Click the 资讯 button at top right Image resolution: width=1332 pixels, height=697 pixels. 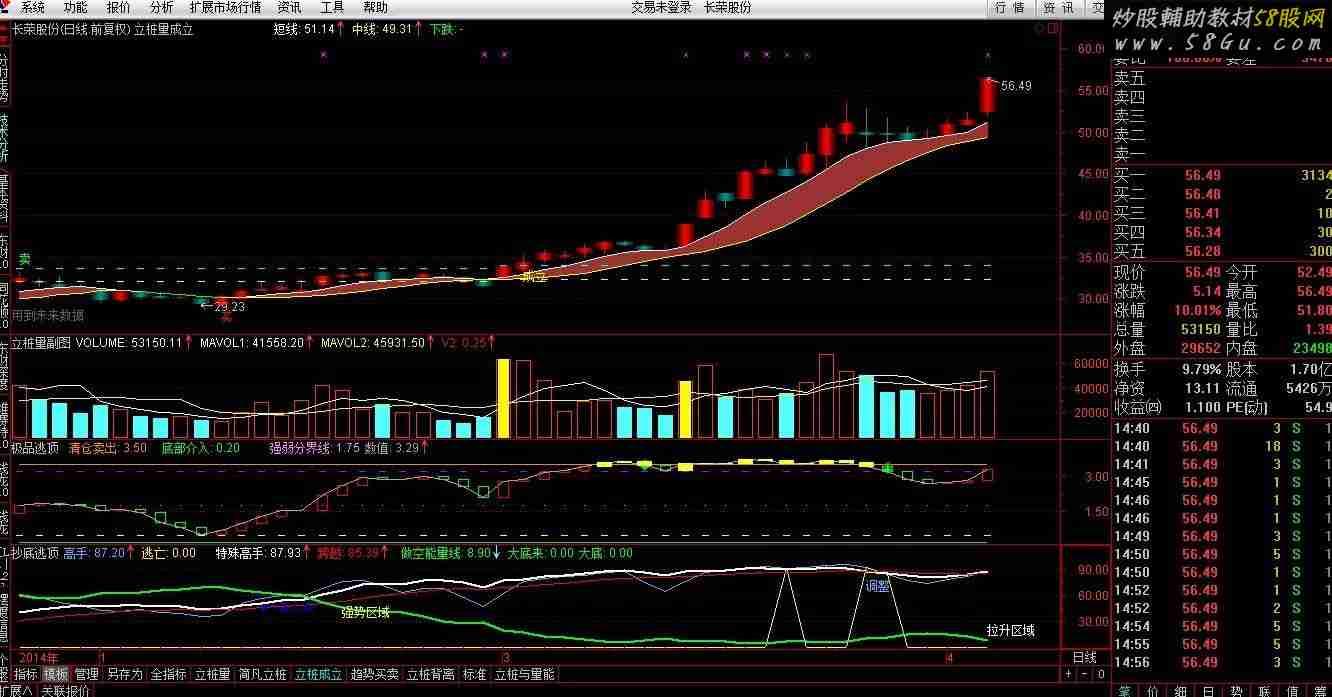pos(1058,8)
